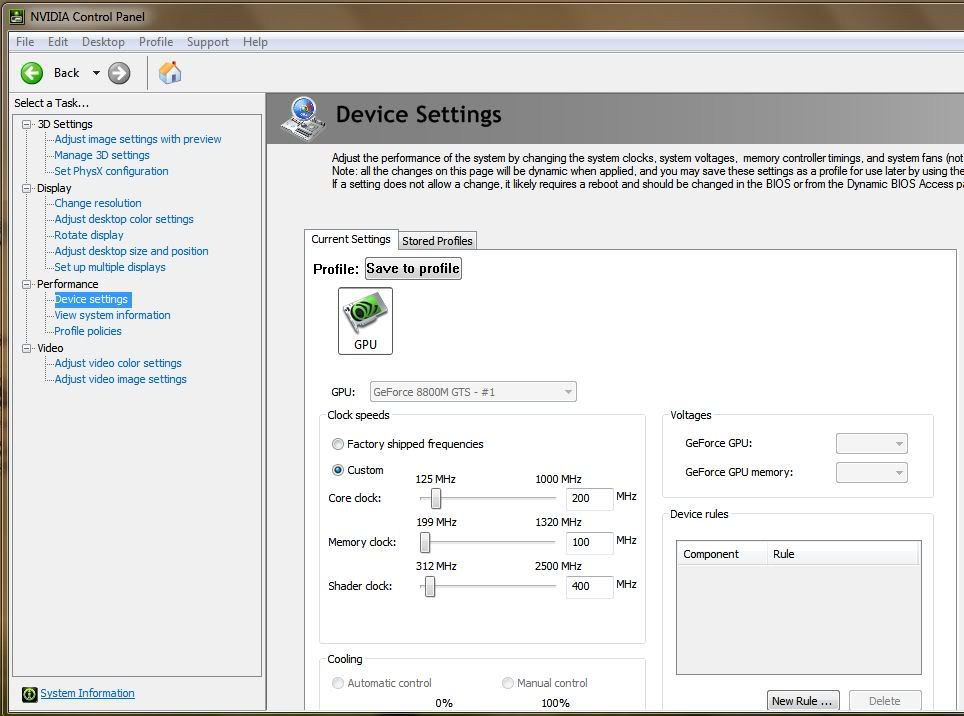Open Set PhysX configuration
The image size is (964, 716).
111,171
